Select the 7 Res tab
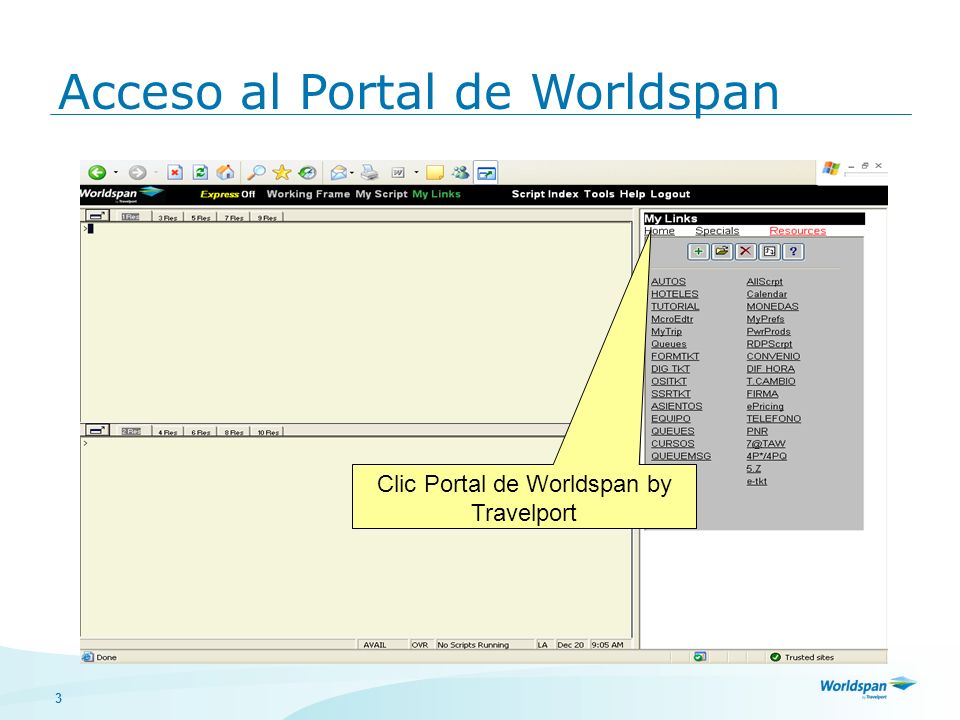The width and height of the screenshot is (960, 720). pyautogui.click(x=234, y=217)
